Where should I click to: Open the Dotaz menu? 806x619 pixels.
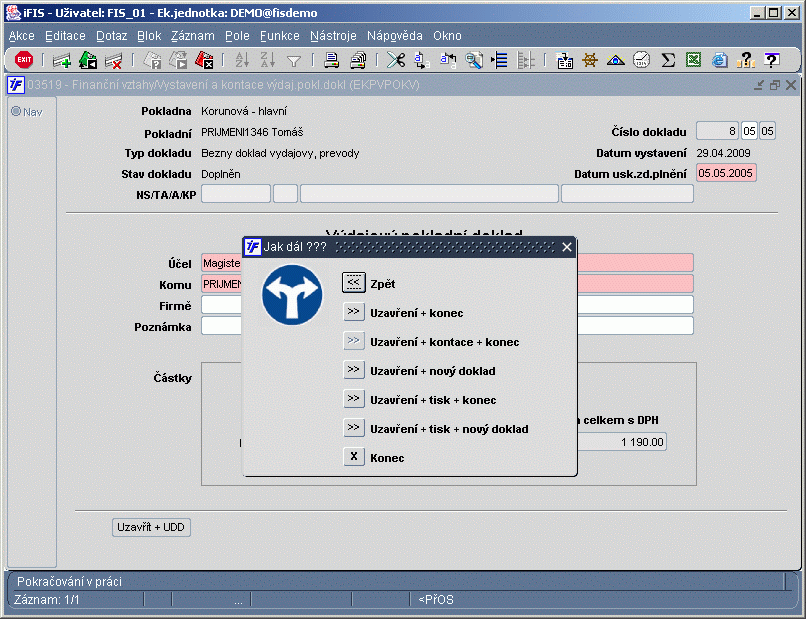pyautogui.click(x=112, y=36)
